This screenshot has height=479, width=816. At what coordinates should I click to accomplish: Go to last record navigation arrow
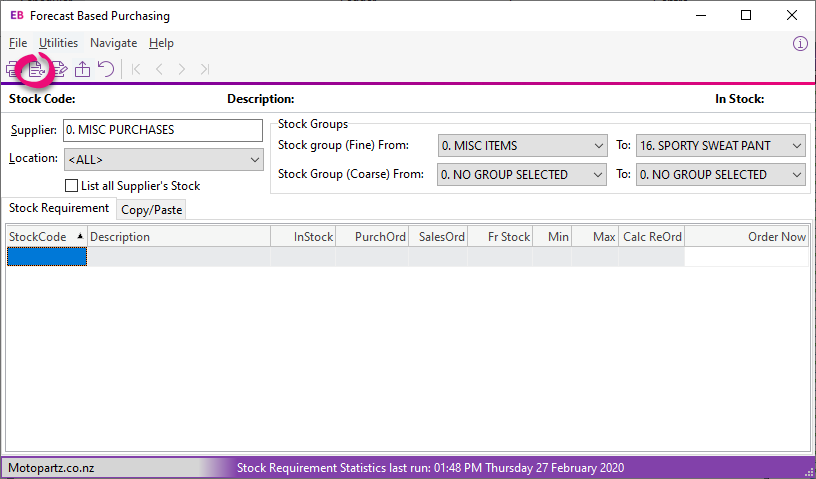pos(205,69)
